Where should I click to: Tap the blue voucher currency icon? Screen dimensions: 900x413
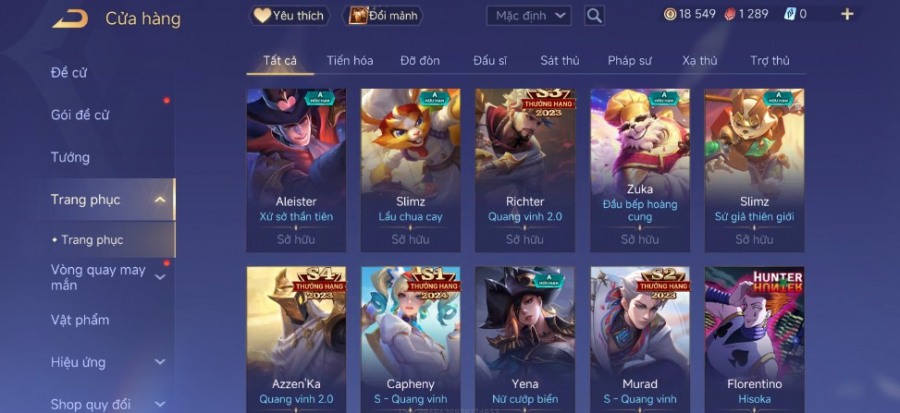(x=790, y=14)
